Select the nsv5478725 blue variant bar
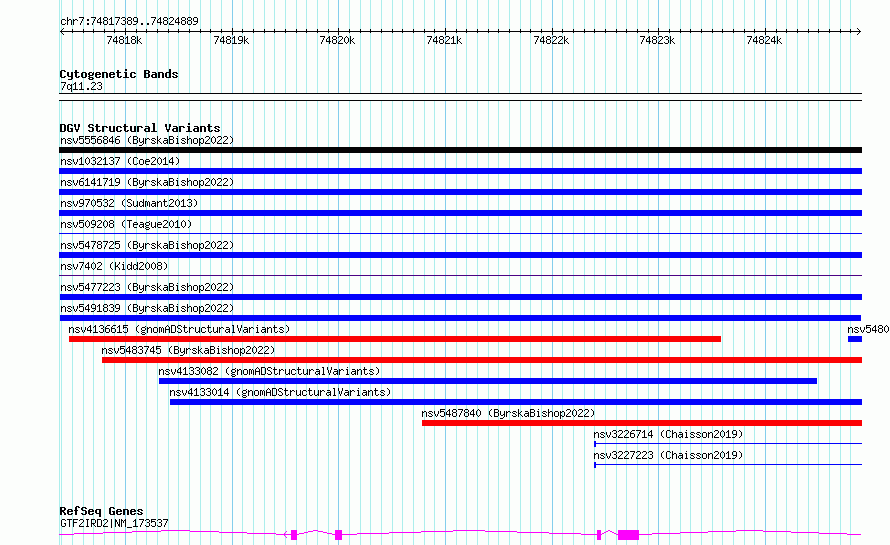The height and width of the screenshot is (545, 890). click(x=460, y=255)
